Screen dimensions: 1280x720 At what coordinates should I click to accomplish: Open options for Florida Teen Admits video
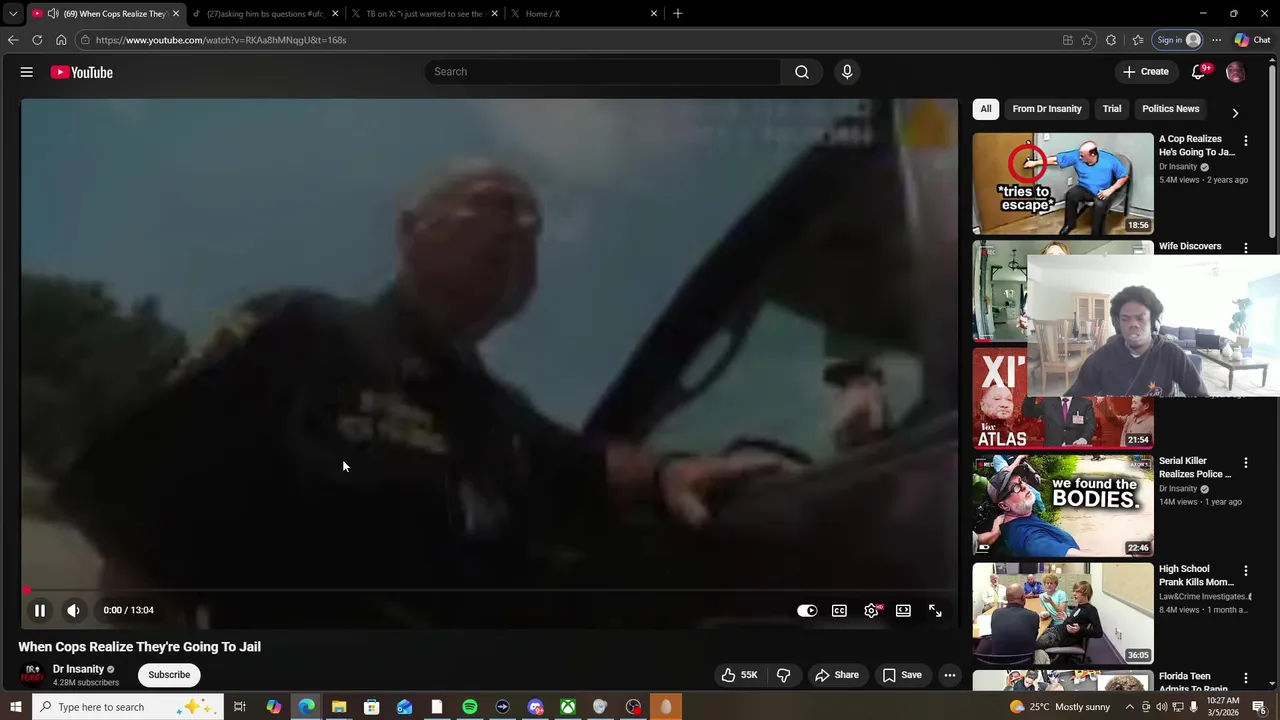pos(1245,679)
